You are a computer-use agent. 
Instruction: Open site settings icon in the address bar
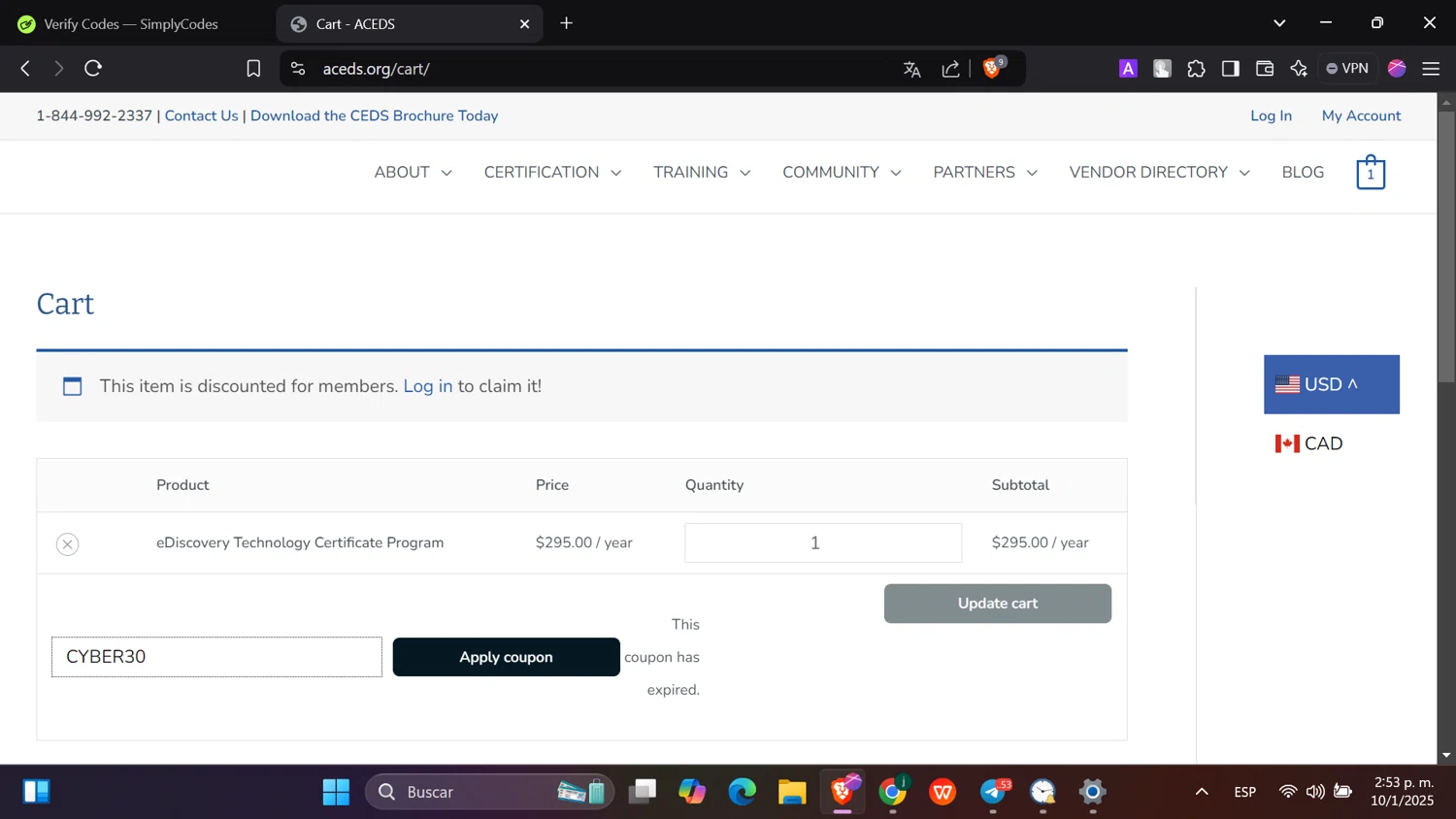tap(298, 68)
